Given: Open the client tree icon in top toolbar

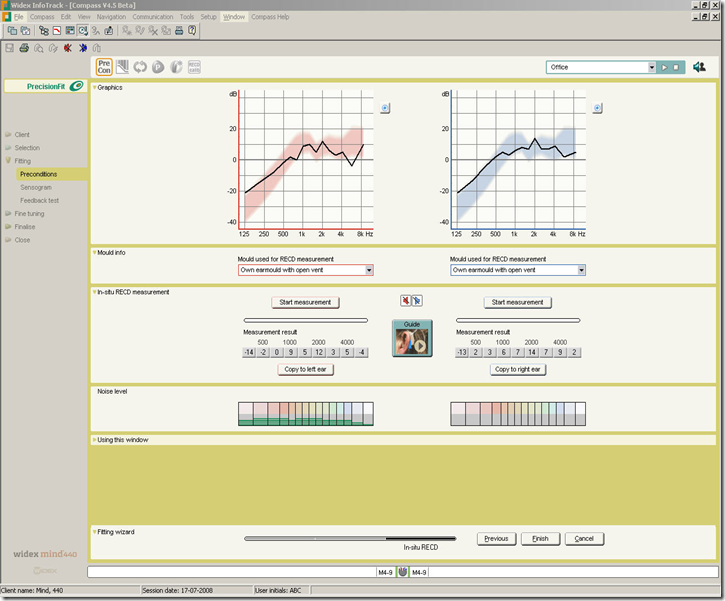Looking at the screenshot, I should point(44,31).
